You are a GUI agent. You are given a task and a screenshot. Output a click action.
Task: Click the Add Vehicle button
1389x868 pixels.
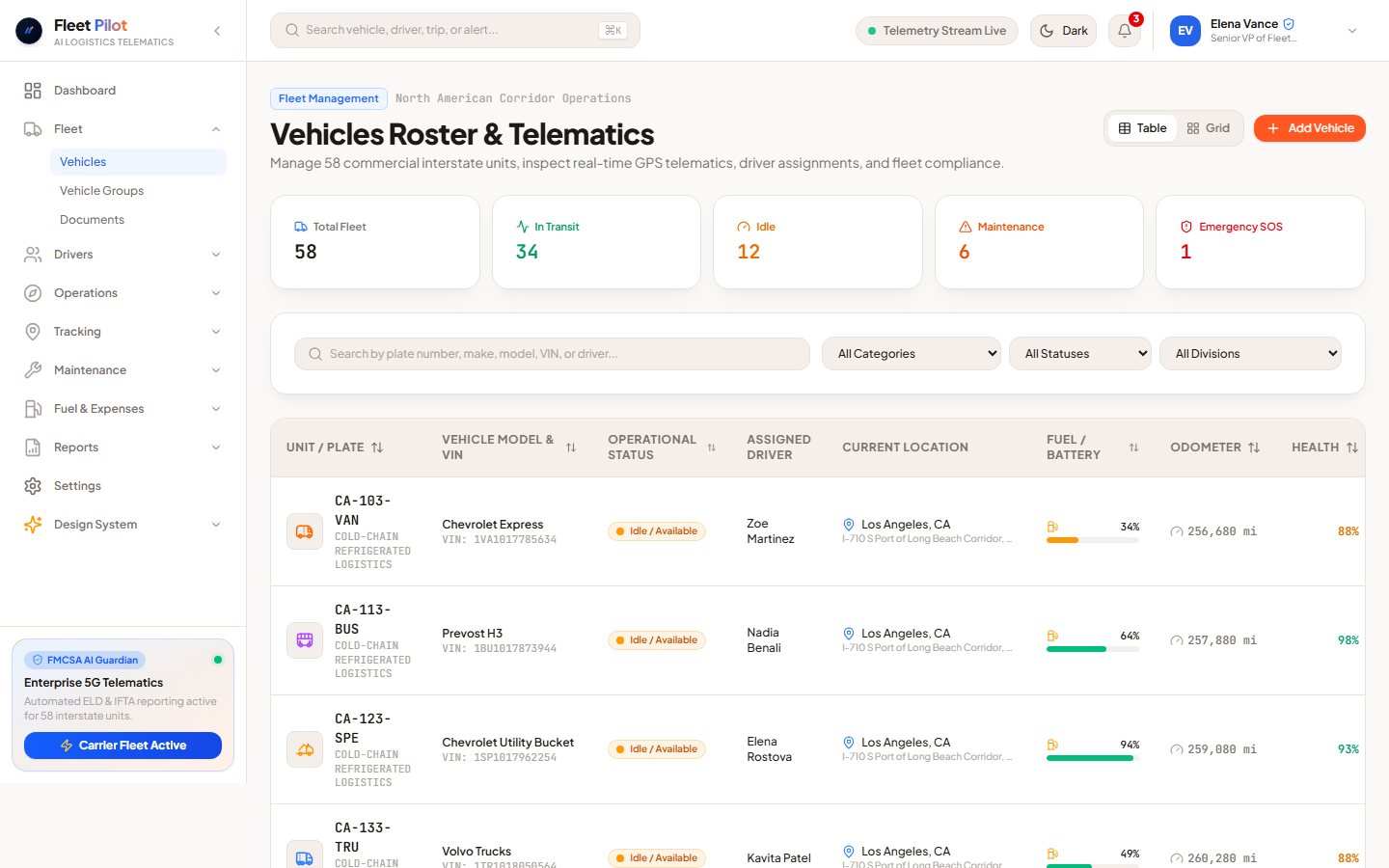pos(1310,128)
